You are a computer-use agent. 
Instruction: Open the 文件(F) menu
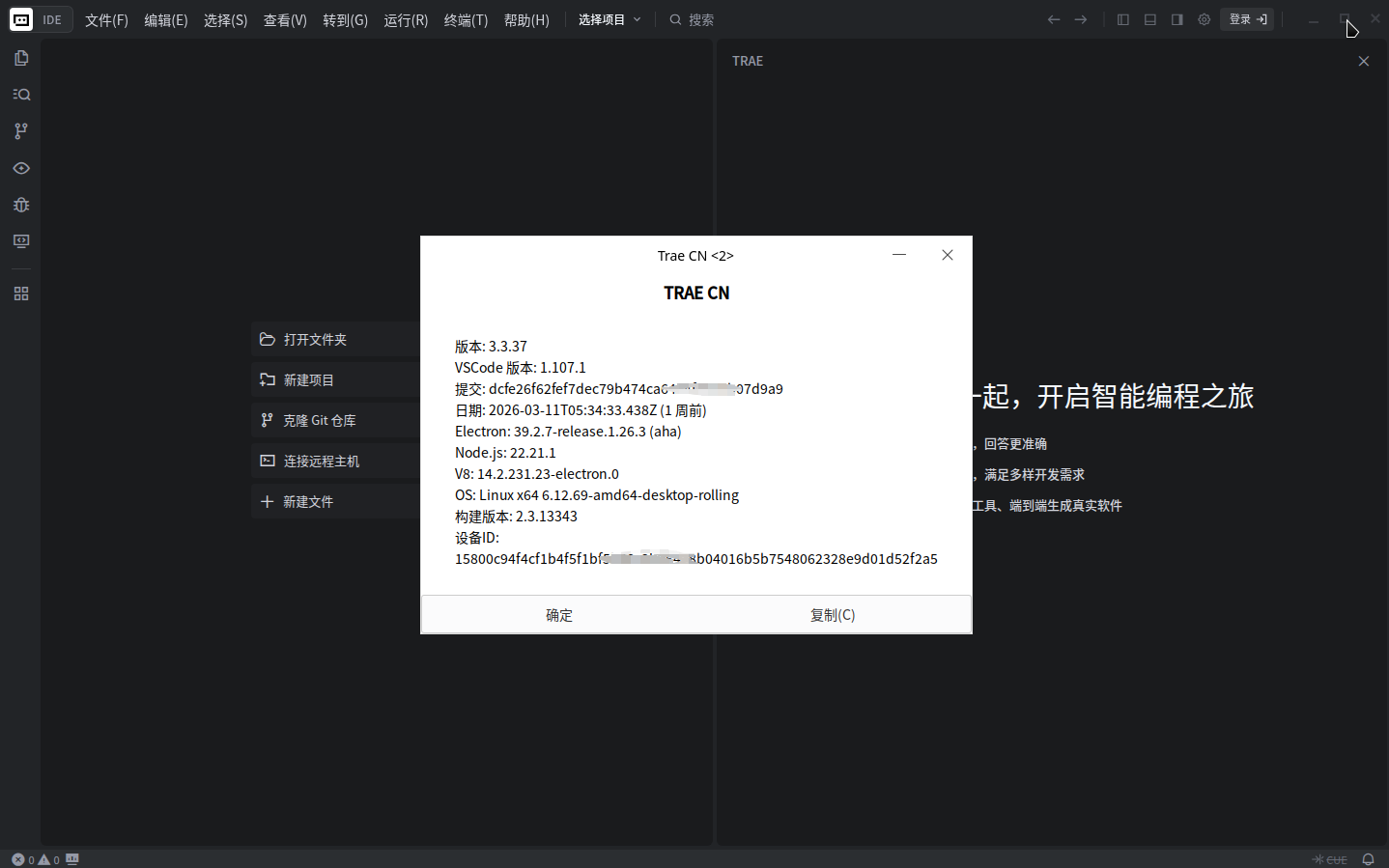click(x=106, y=20)
